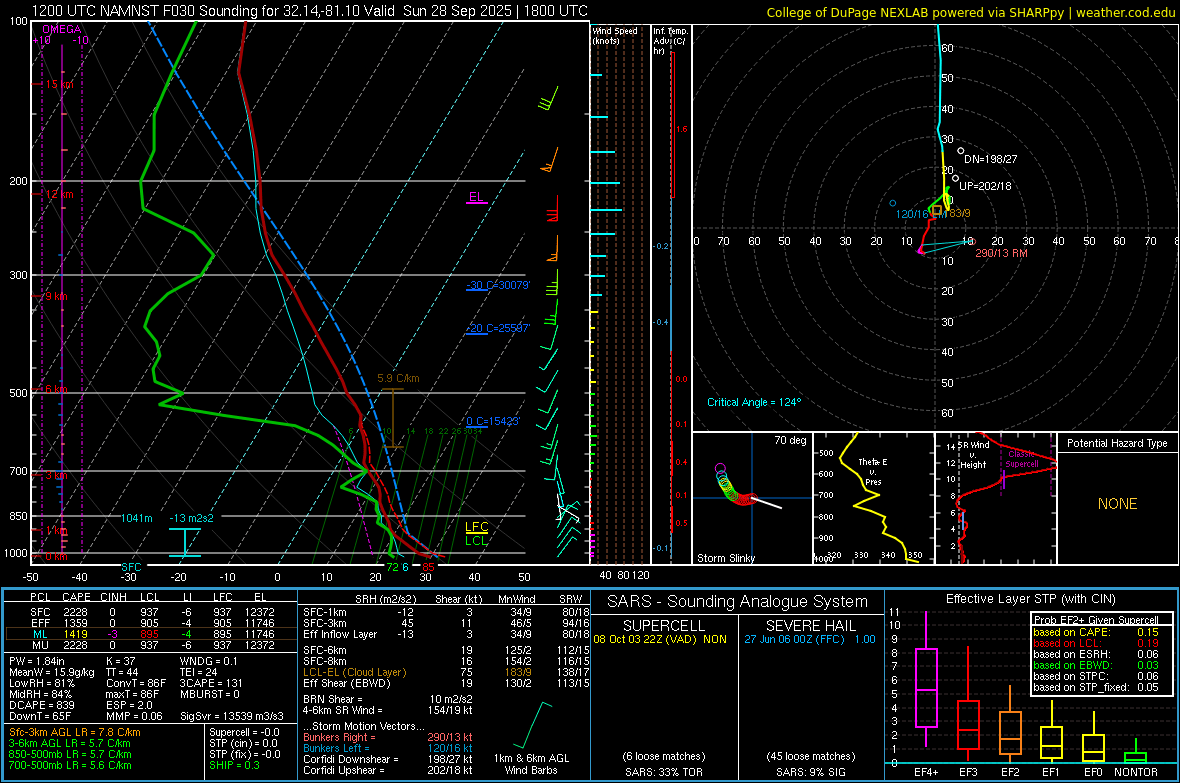This screenshot has height=783, width=1180.
Task: Click the magenta EL marker on skew-T
Action: pyautogui.click(x=476, y=198)
